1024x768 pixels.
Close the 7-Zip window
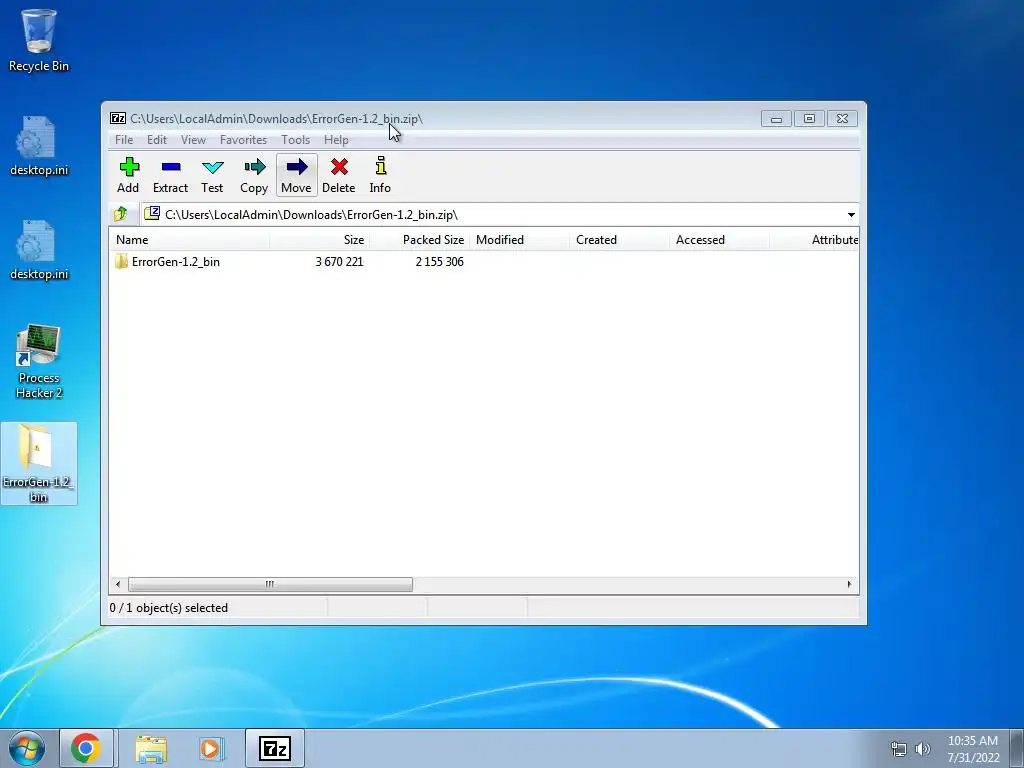point(842,119)
